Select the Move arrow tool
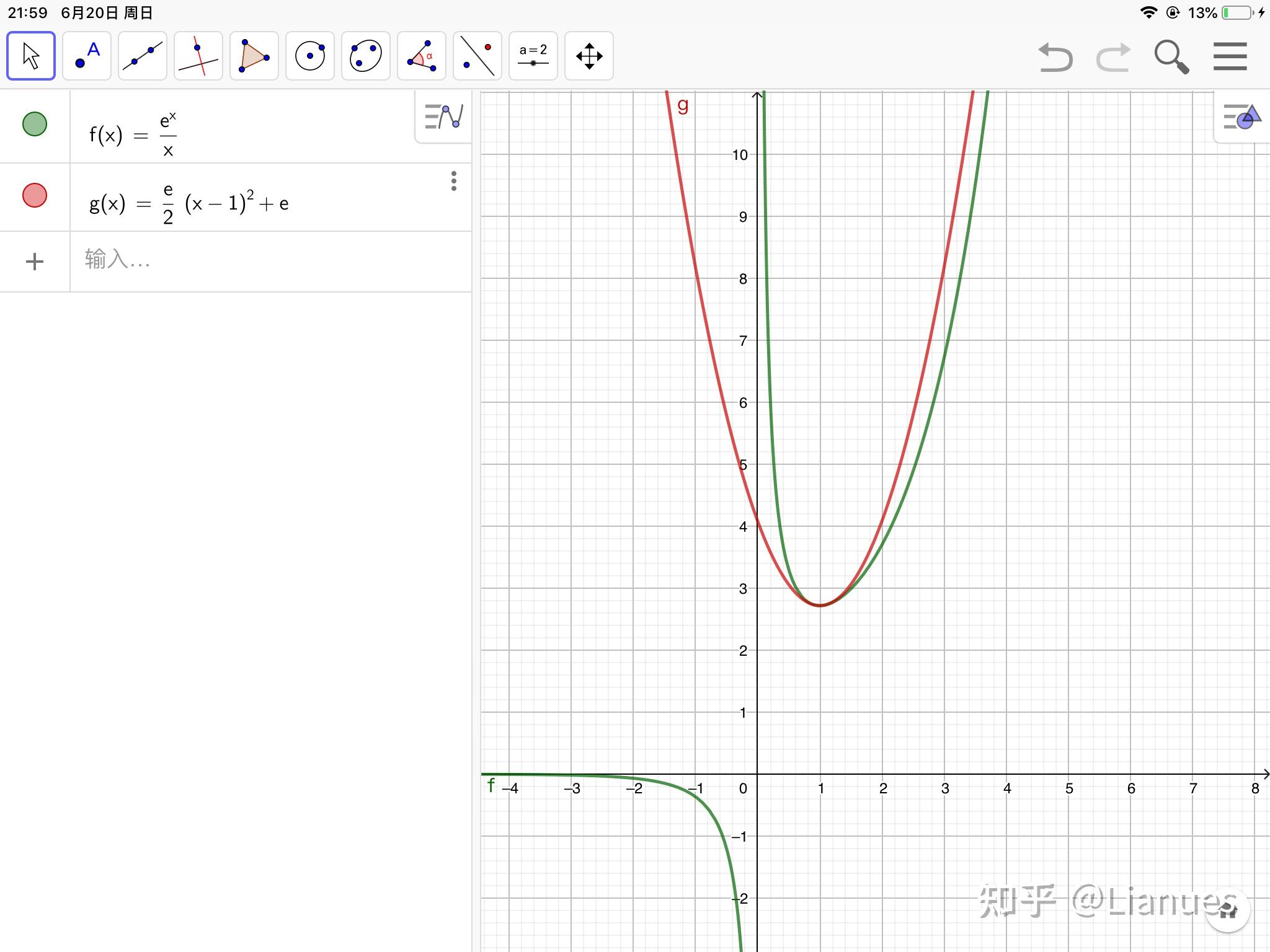Viewport: 1270px width, 952px height. [31, 56]
